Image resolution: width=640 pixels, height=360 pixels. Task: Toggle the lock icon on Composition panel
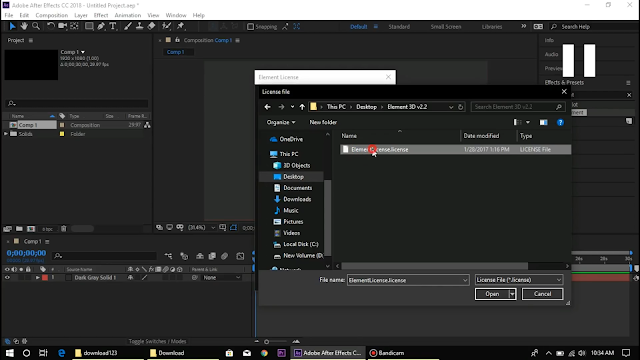177,40
